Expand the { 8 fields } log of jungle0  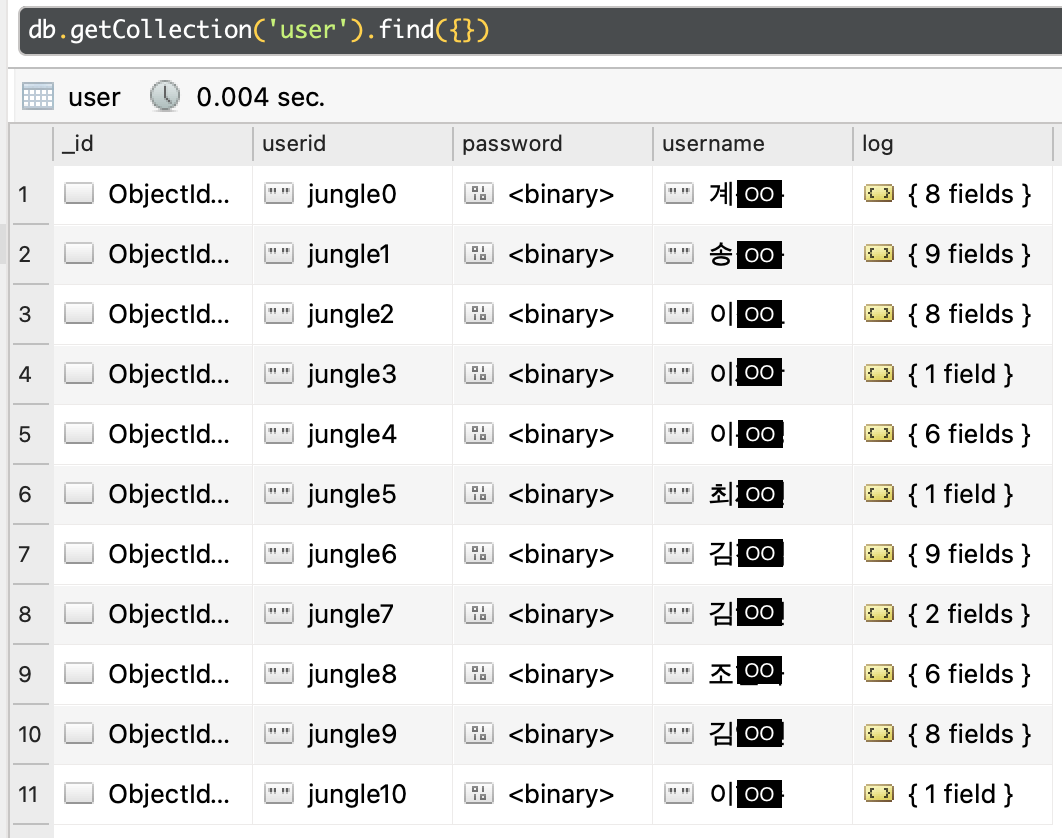click(968, 194)
